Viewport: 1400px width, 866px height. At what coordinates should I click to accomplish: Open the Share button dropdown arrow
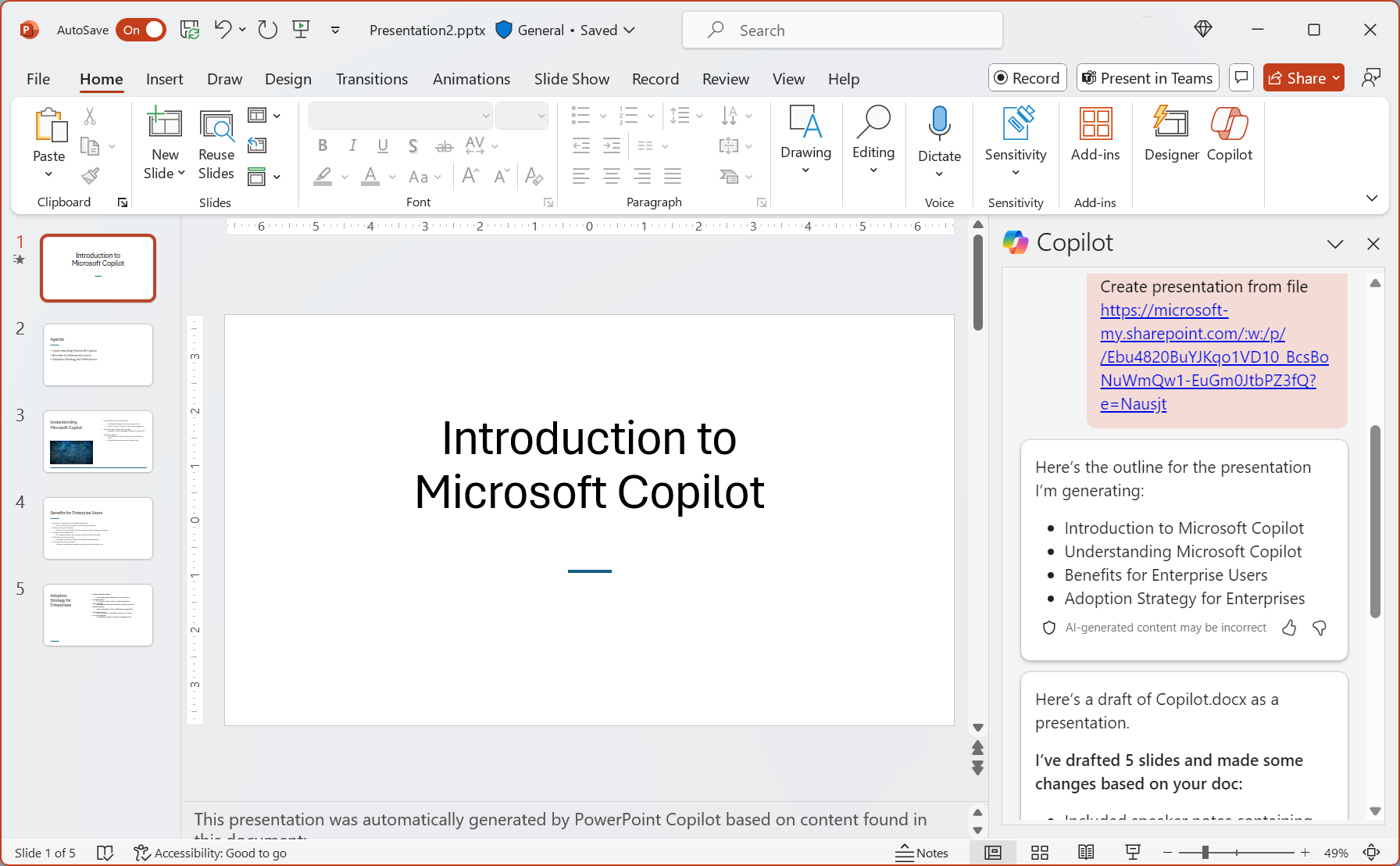[x=1336, y=77]
